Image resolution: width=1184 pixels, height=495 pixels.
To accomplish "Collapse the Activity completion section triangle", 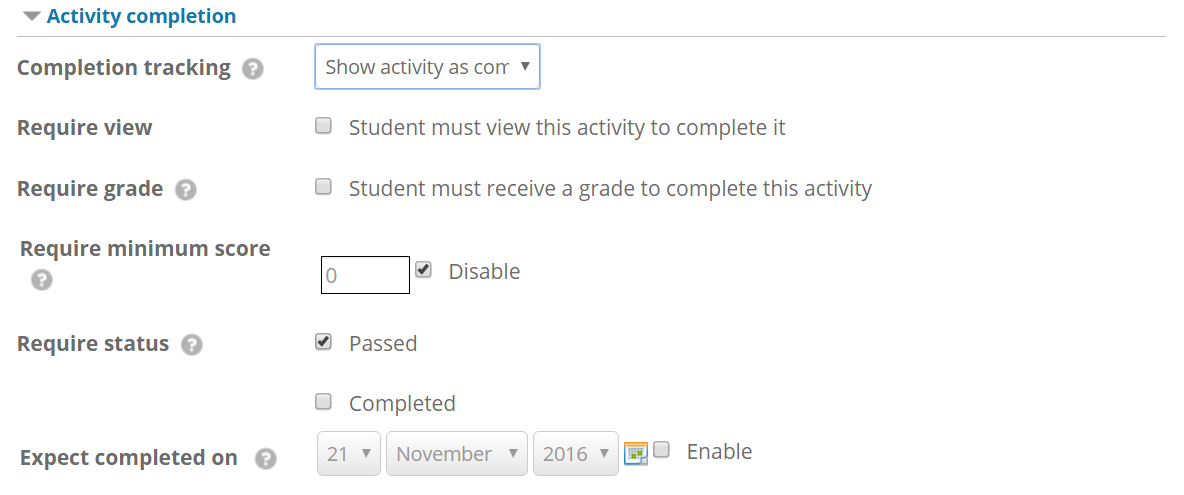I will coord(31,16).
